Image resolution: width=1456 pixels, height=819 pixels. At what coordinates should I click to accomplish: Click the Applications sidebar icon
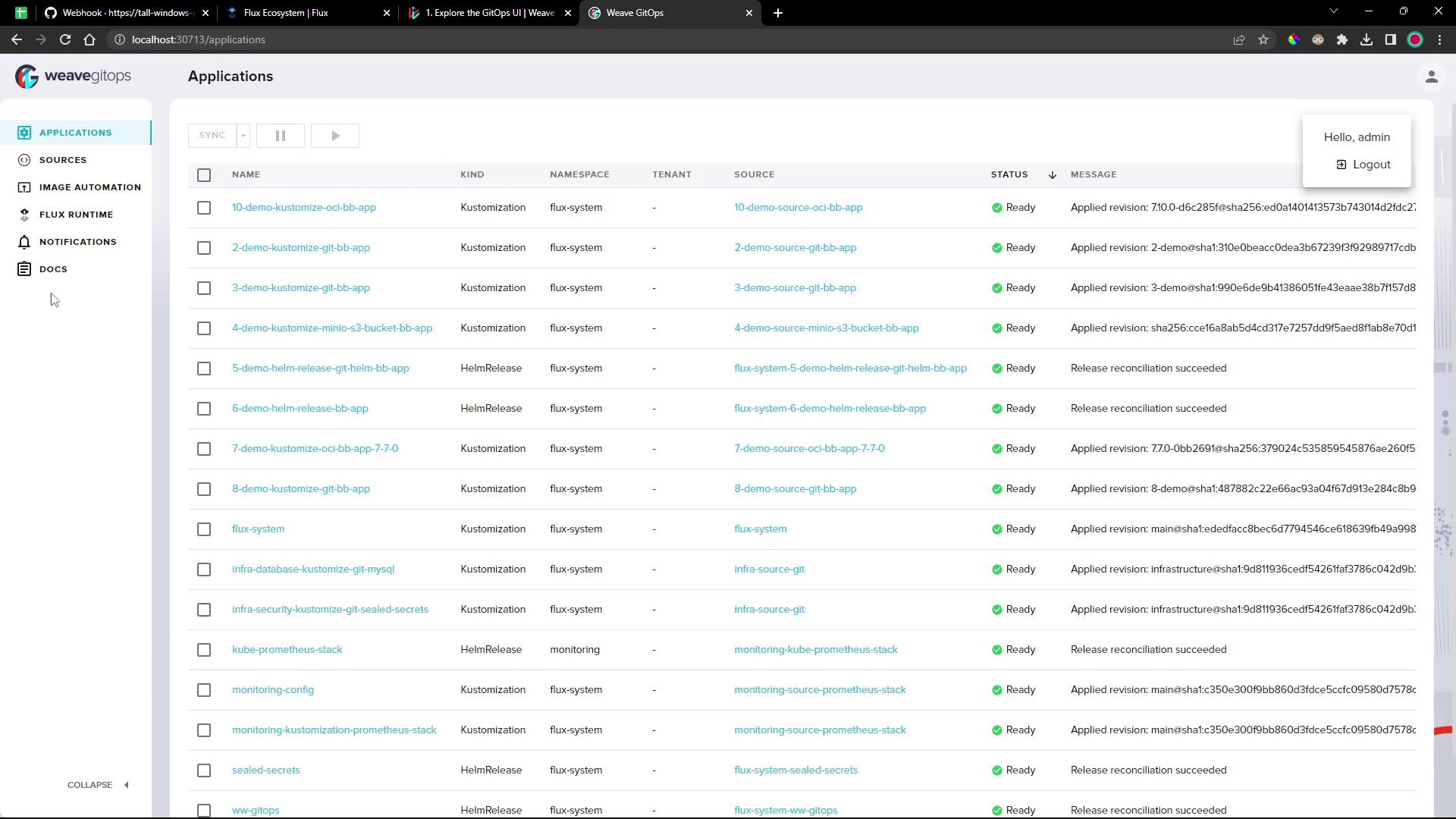point(24,133)
